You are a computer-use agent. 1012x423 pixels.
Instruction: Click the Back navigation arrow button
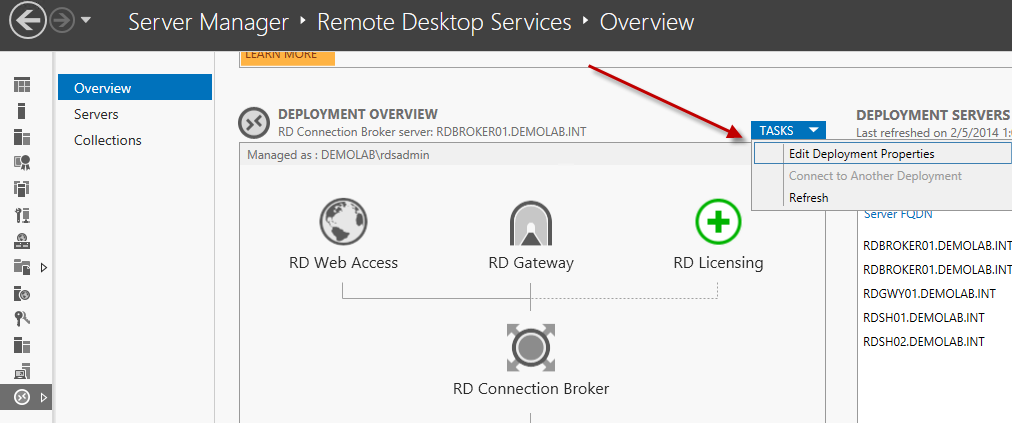click(28, 21)
